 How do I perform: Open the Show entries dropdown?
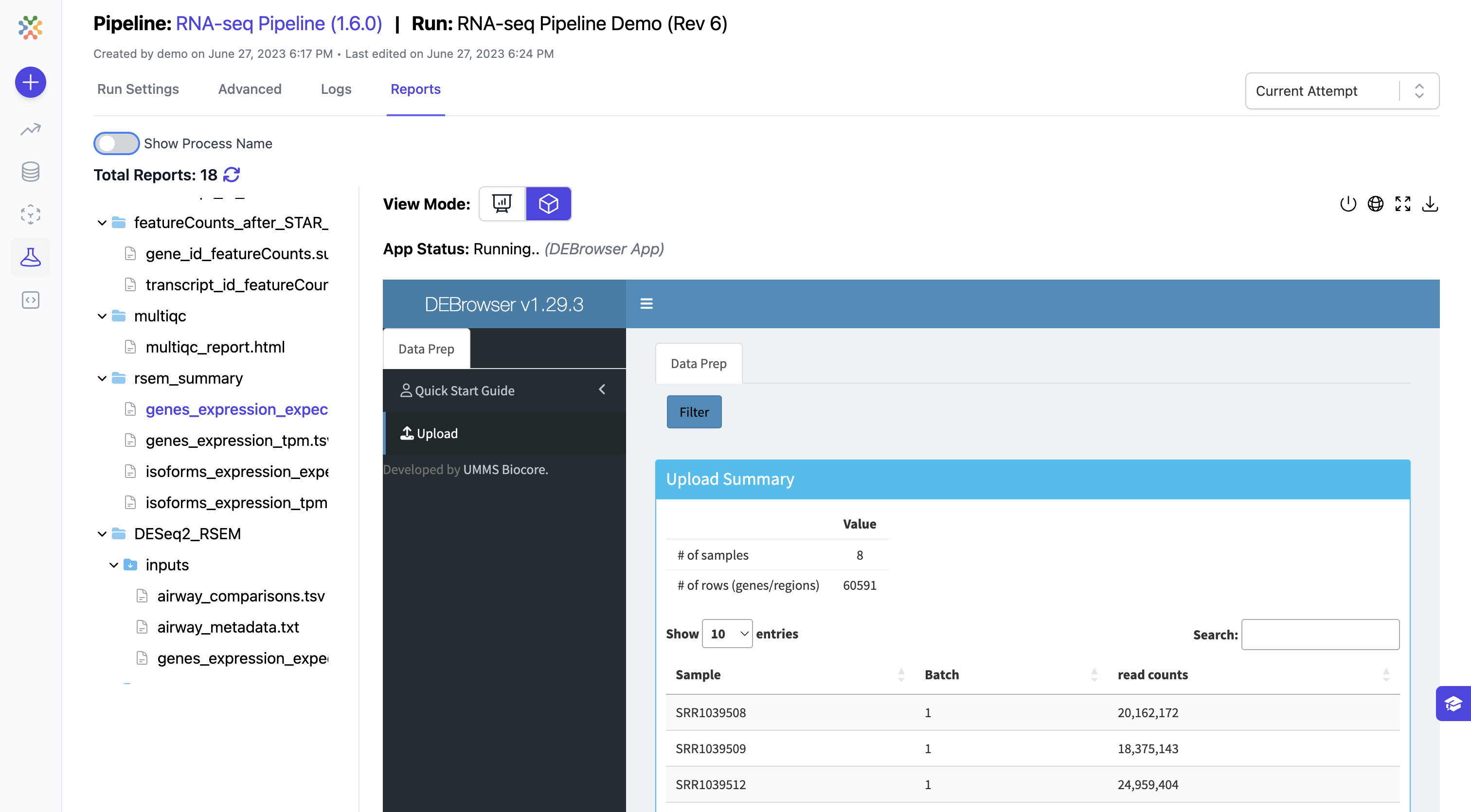[x=727, y=634]
